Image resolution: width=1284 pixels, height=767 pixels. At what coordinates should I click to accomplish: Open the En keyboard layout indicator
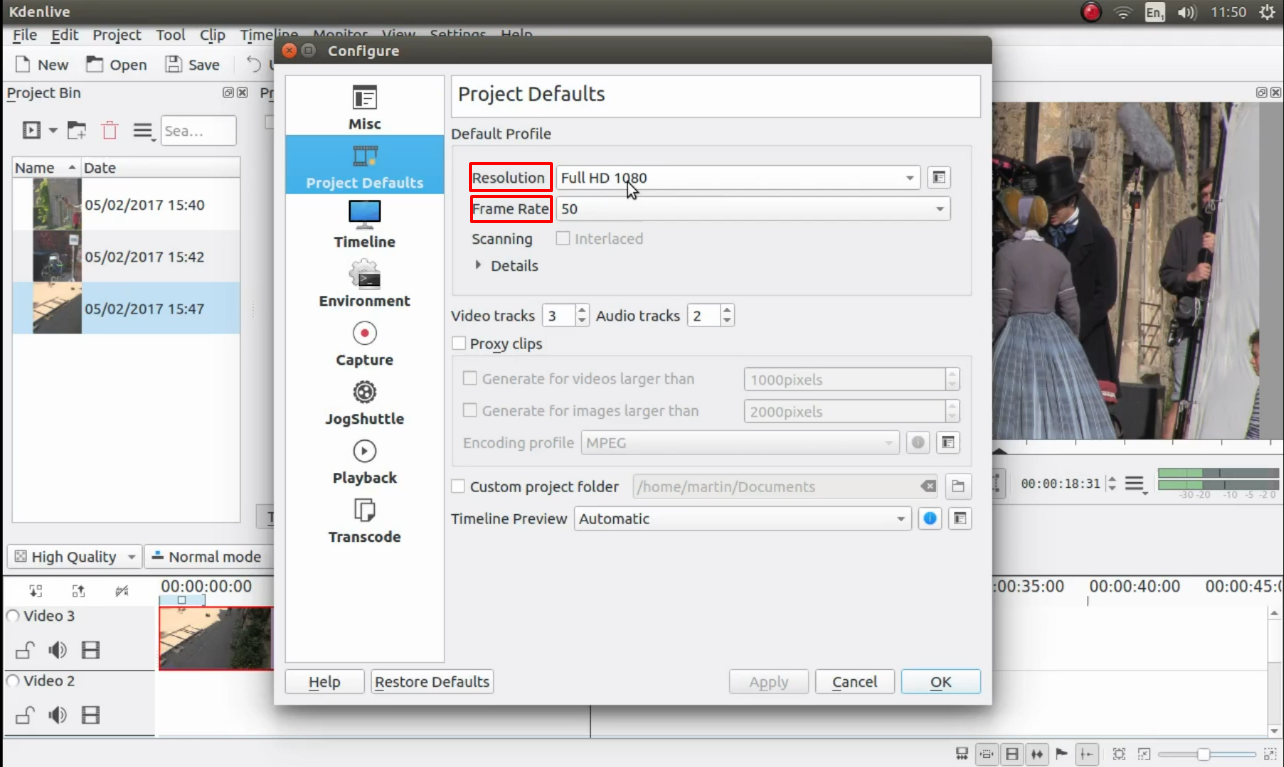tap(1155, 12)
